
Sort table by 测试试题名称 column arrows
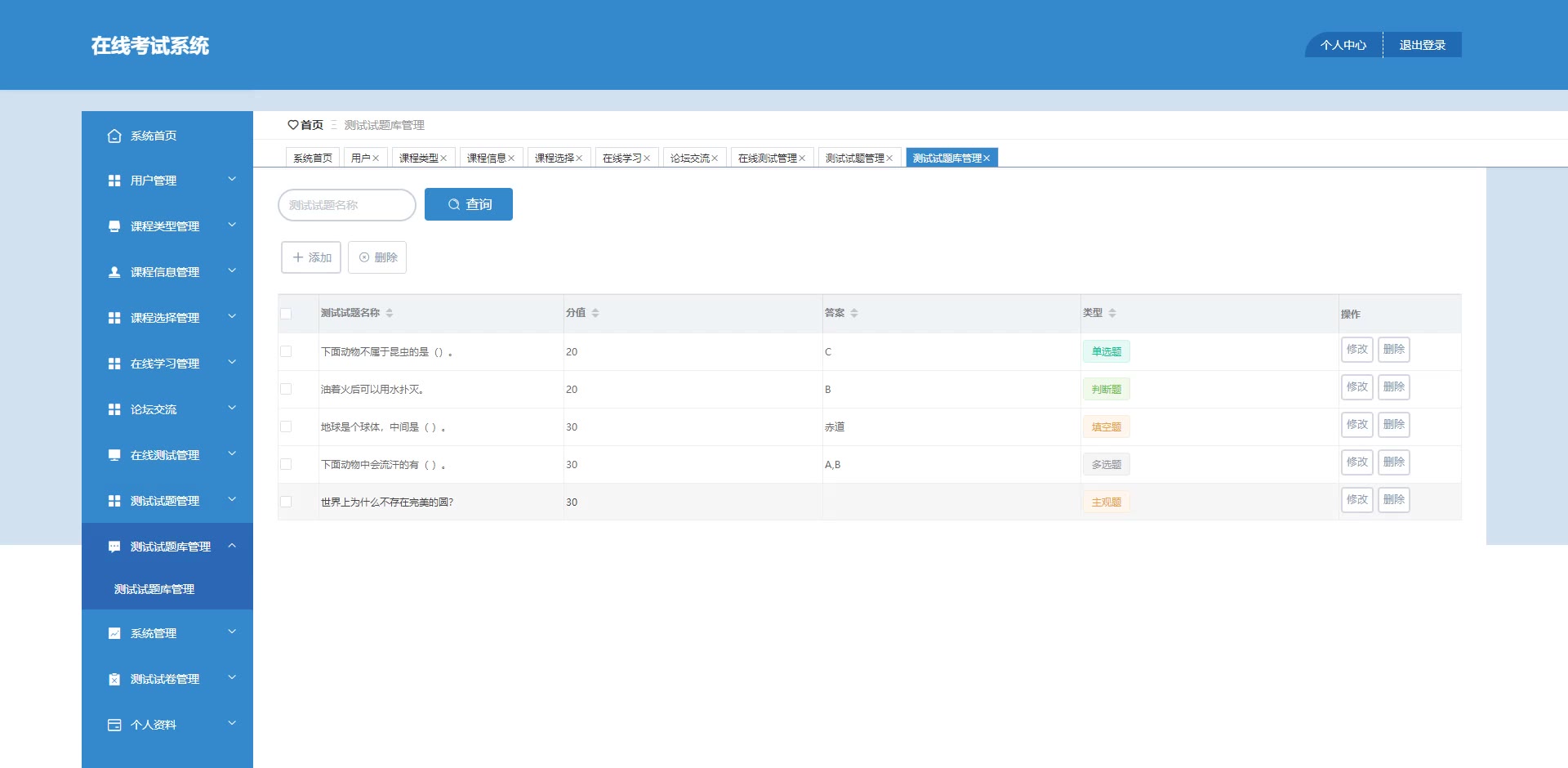point(390,313)
